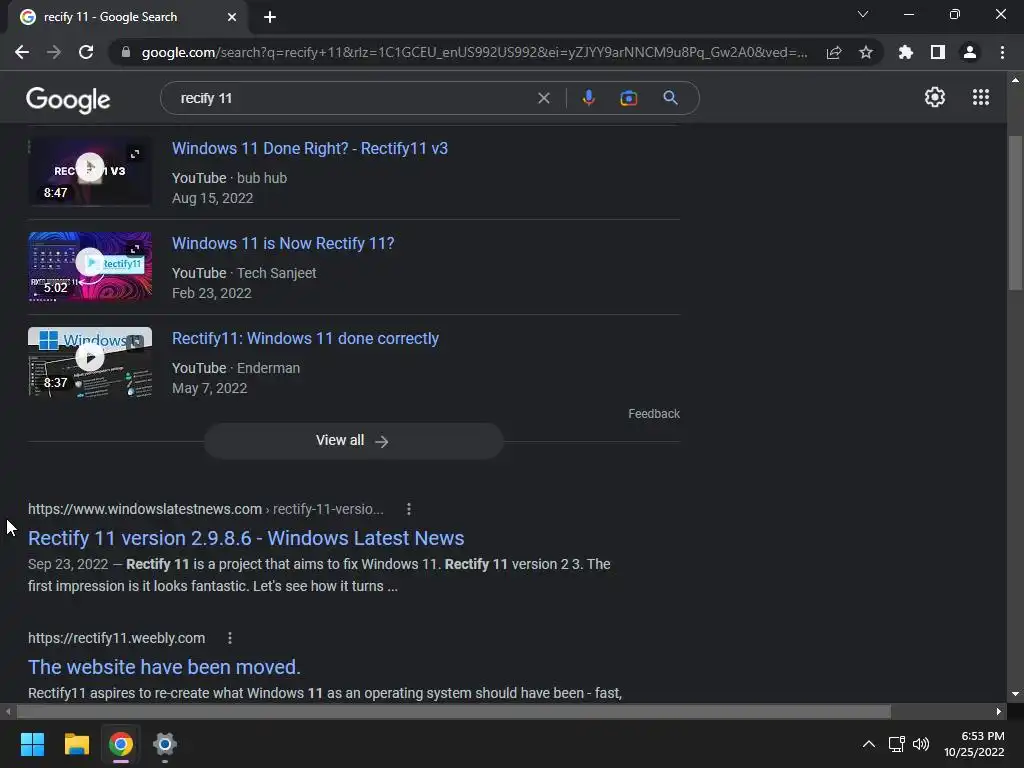The height and width of the screenshot is (768, 1024).
Task: Open Settings from the taskbar
Action: [165, 744]
